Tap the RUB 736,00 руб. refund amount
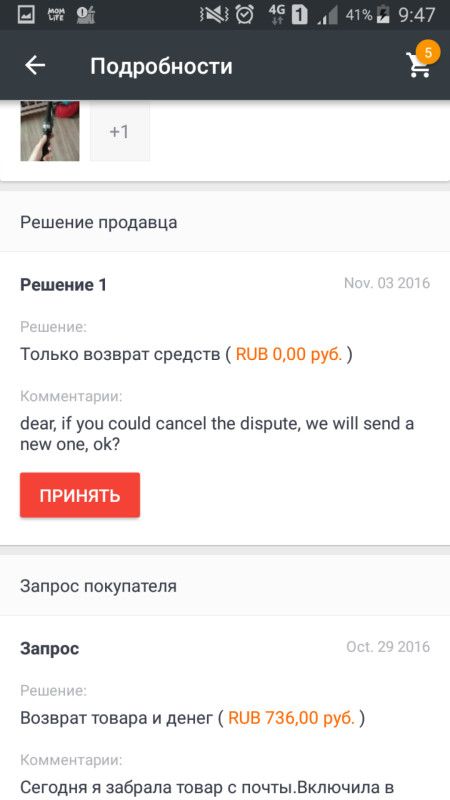The width and height of the screenshot is (450, 800). pyautogui.click(x=291, y=718)
